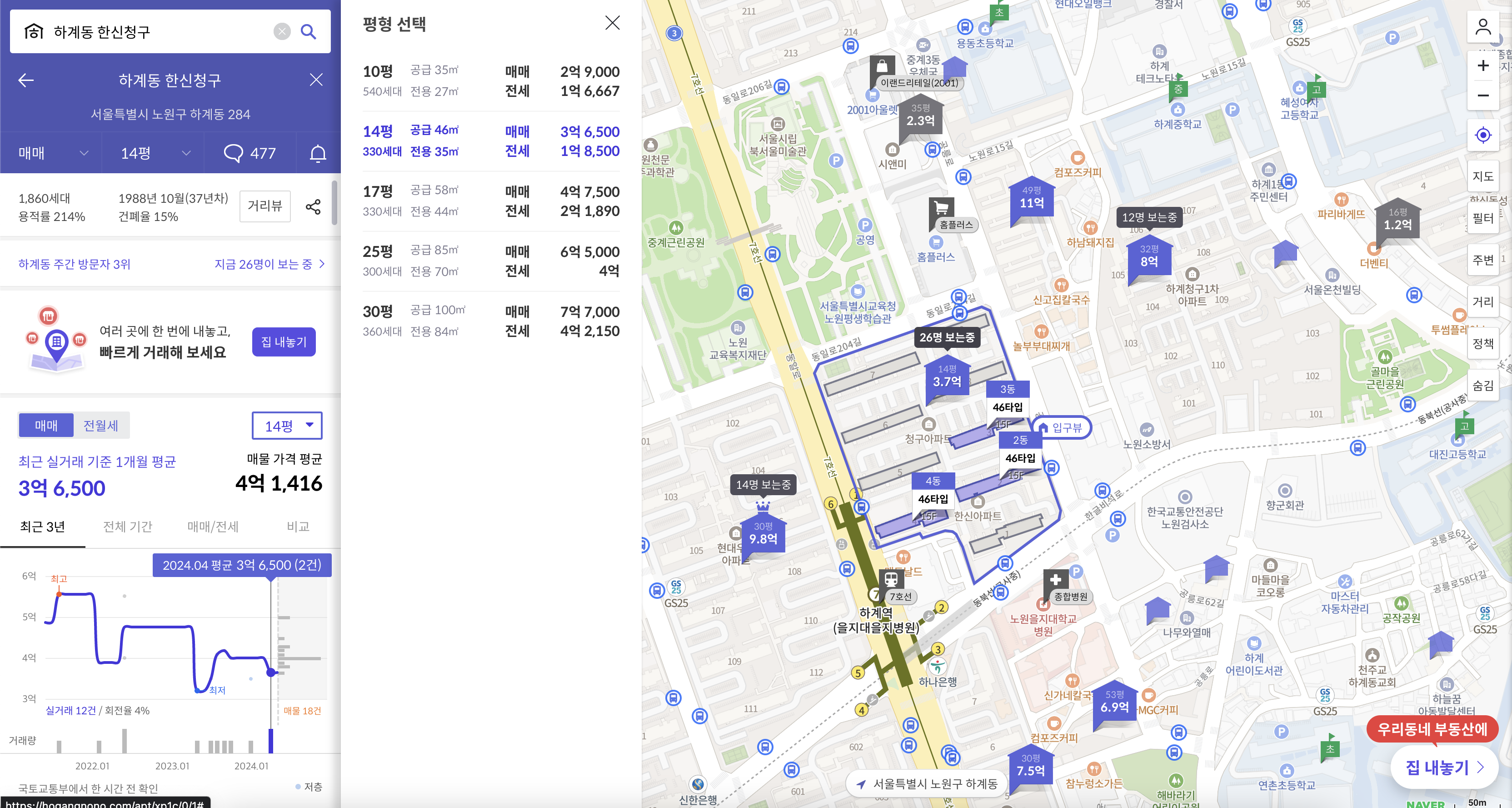Click the current location target icon
1512x808 pixels.
point(1482,135)
